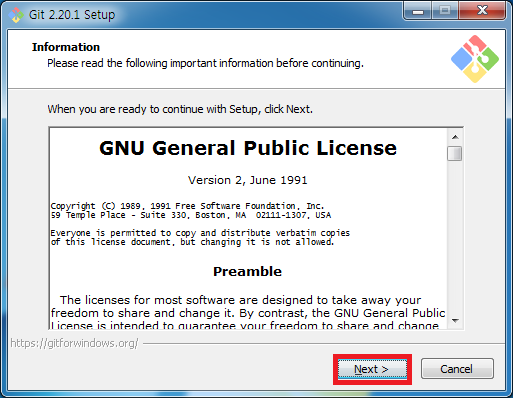513x398 pixels.
Task: Minimize the Git Setup window
Action: point(418,11)
